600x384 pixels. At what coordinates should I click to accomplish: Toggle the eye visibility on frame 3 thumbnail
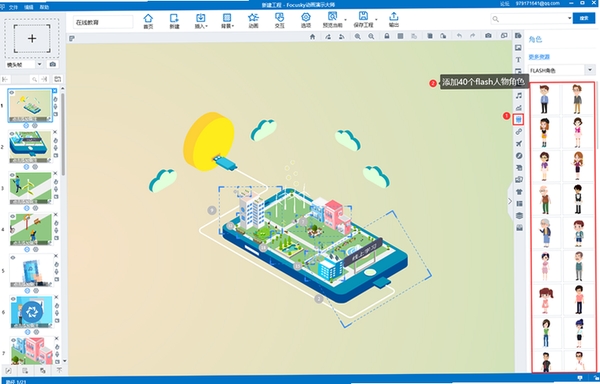pos(13,175)
